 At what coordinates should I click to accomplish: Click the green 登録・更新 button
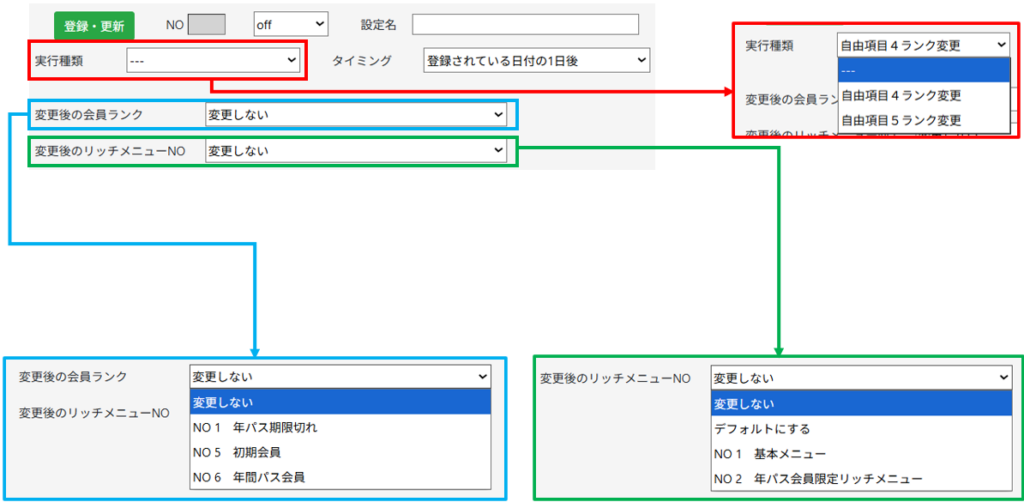tap(93, 25)
